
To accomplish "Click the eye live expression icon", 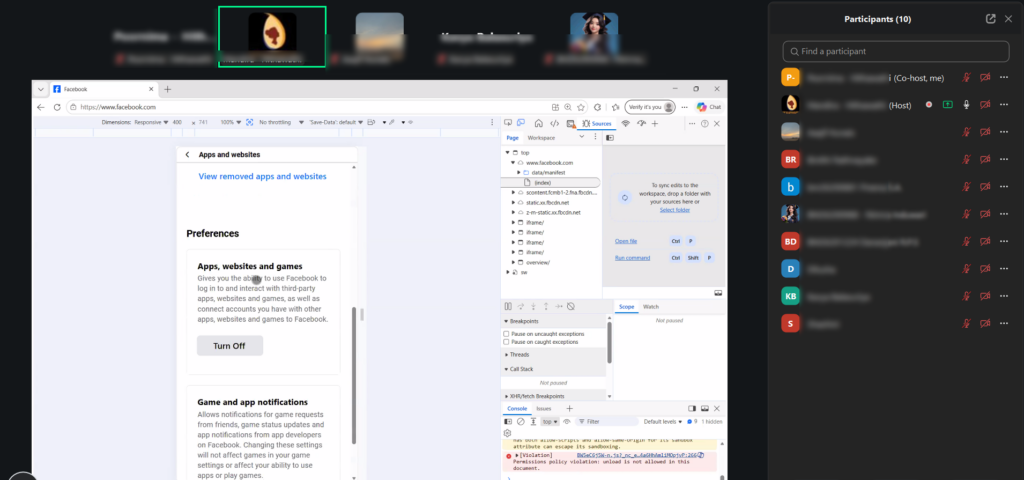I will tap(567, 422).
